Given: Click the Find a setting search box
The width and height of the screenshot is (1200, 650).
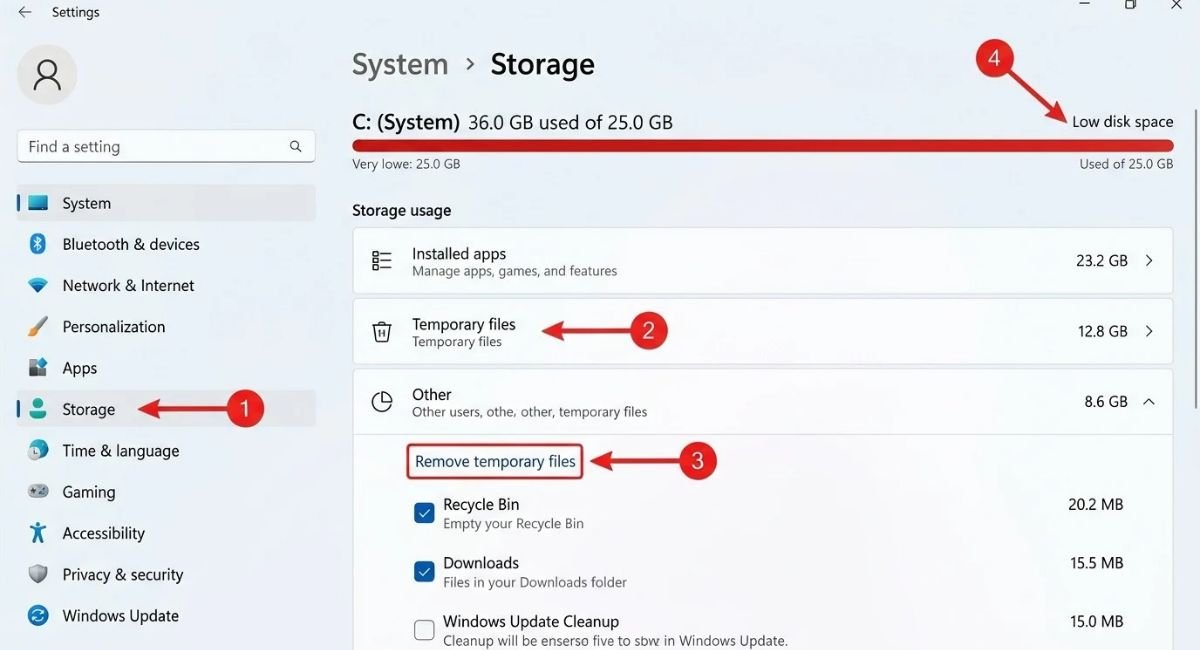Looking at the screenshot, I should click(166, 146).
